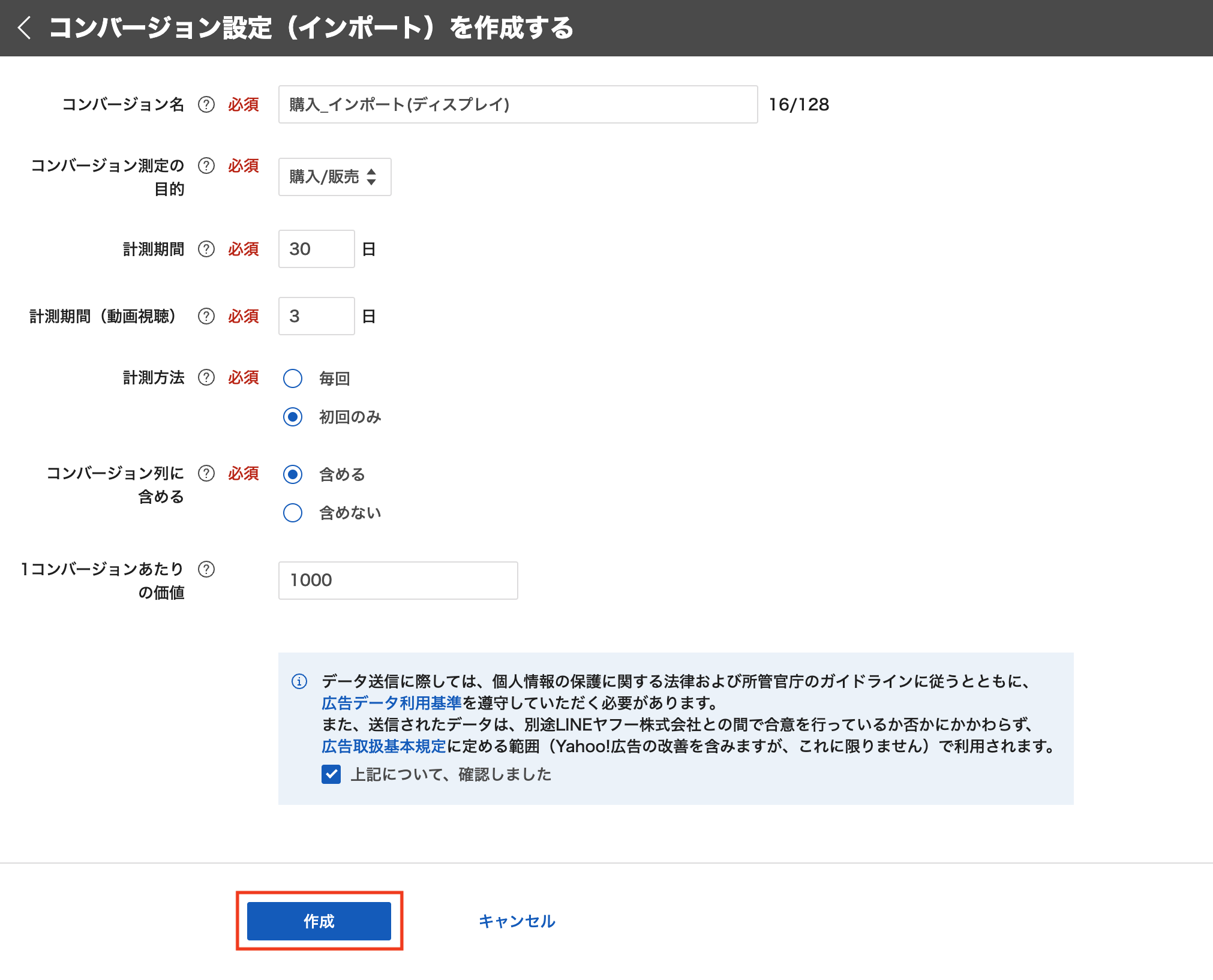This screenshot has width=1213, height=980.
Task: Click the キャンセル link
Action: [x=517, y=921]
